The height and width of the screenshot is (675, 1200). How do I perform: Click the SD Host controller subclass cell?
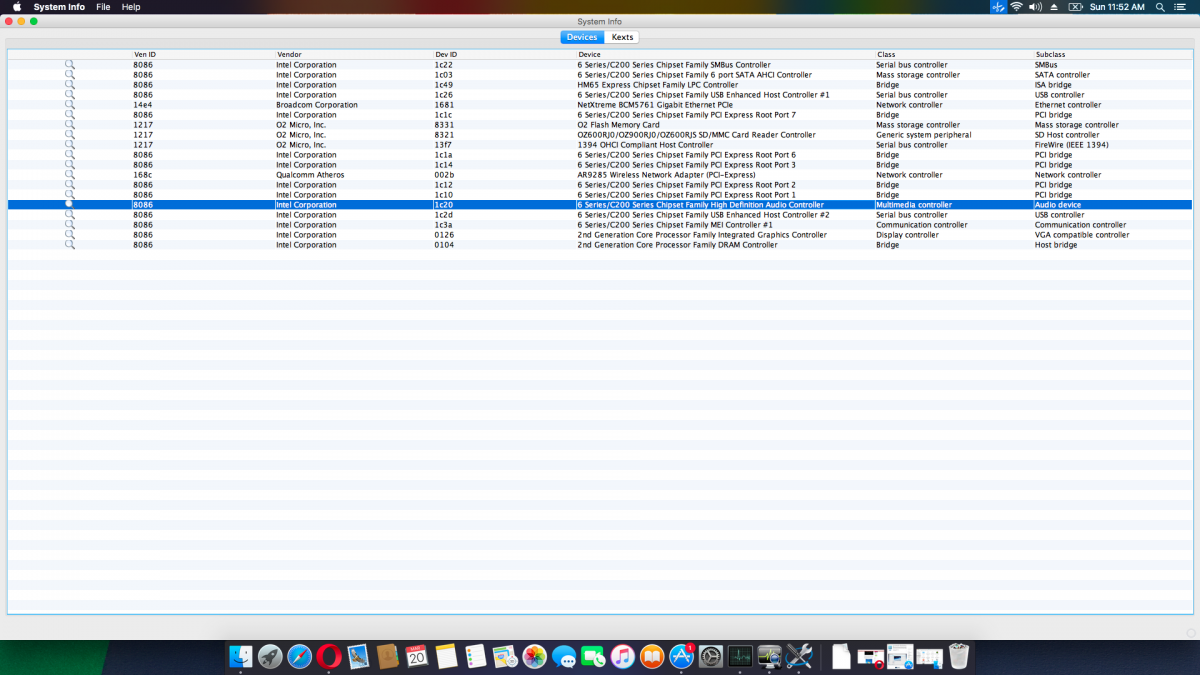(1067, 135)
